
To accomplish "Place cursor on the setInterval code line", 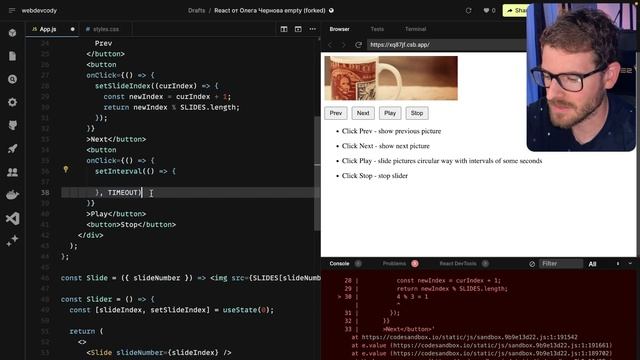I will tap(135, 171).
